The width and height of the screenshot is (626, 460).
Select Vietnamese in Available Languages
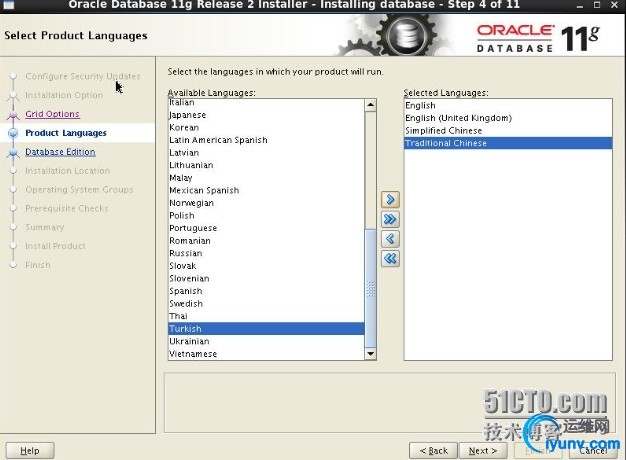click(x=266, y=354)
